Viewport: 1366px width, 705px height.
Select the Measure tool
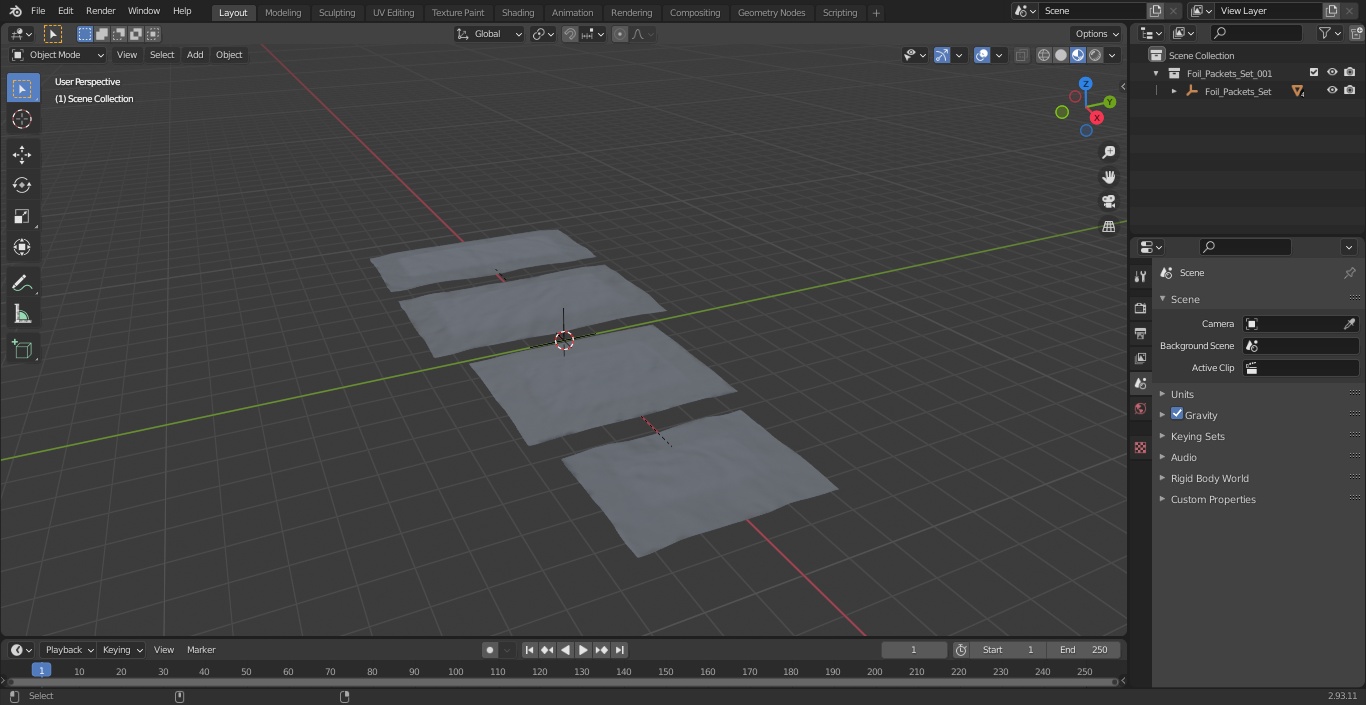click(x=22, y=315)
